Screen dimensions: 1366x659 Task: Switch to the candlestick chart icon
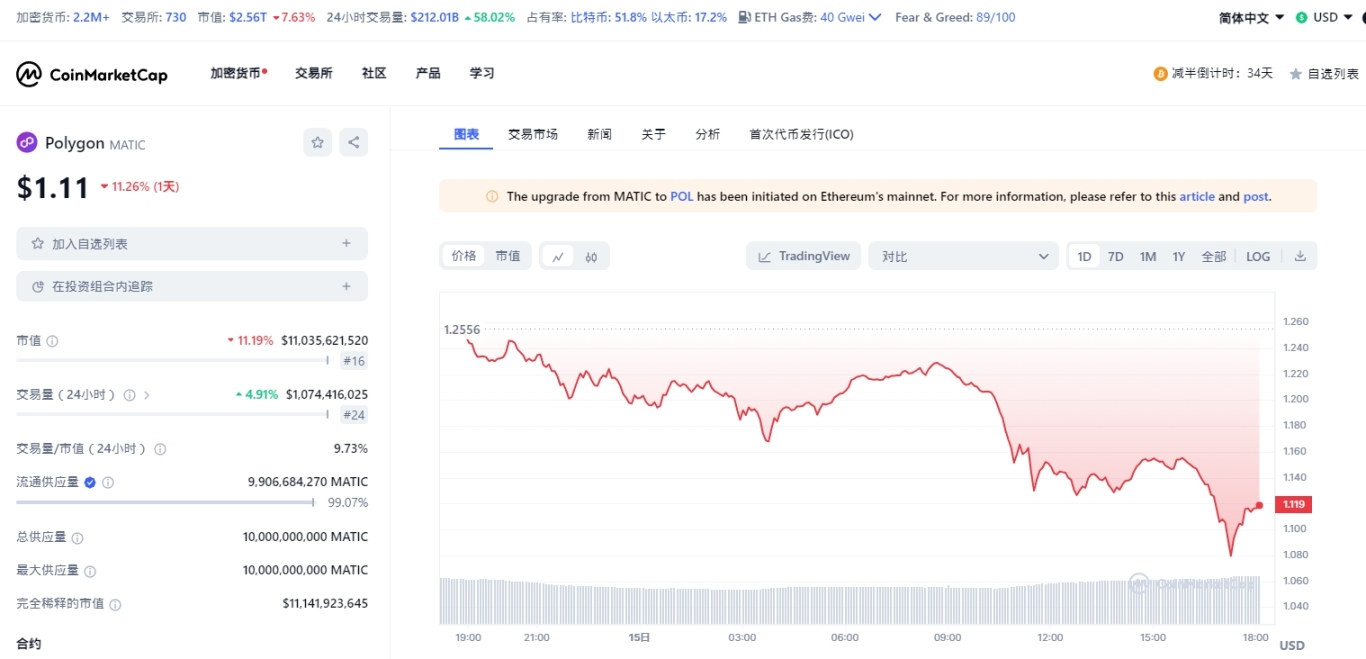click(x=591, y=257)
